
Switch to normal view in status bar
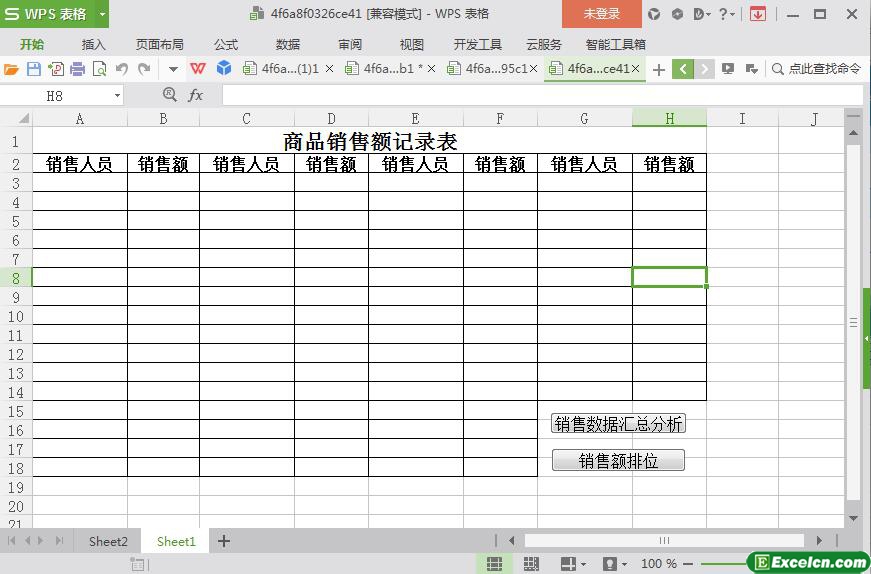tap(494, 563)
